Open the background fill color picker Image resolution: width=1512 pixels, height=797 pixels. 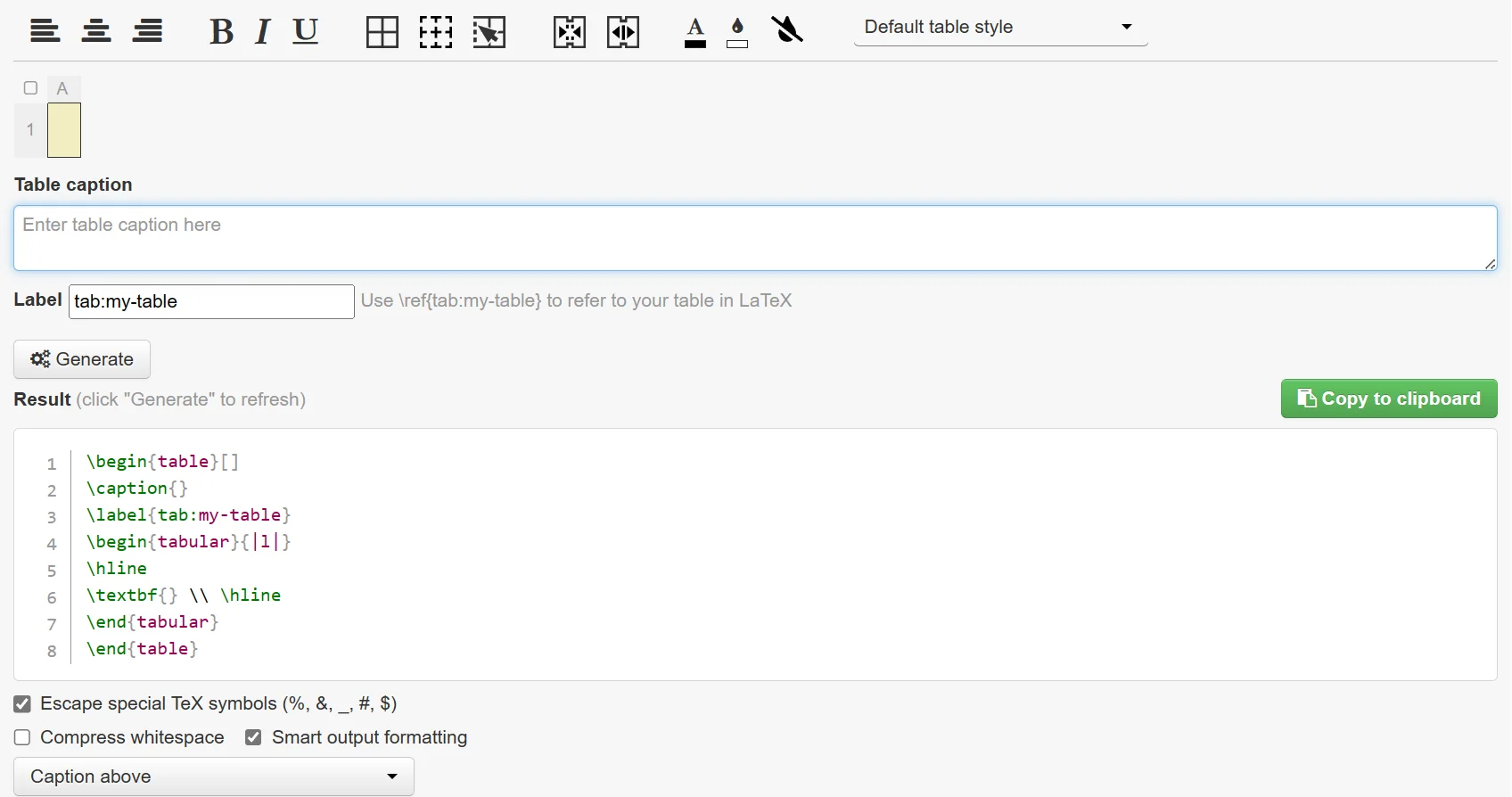pyautogui.click(x=737, y=32)
